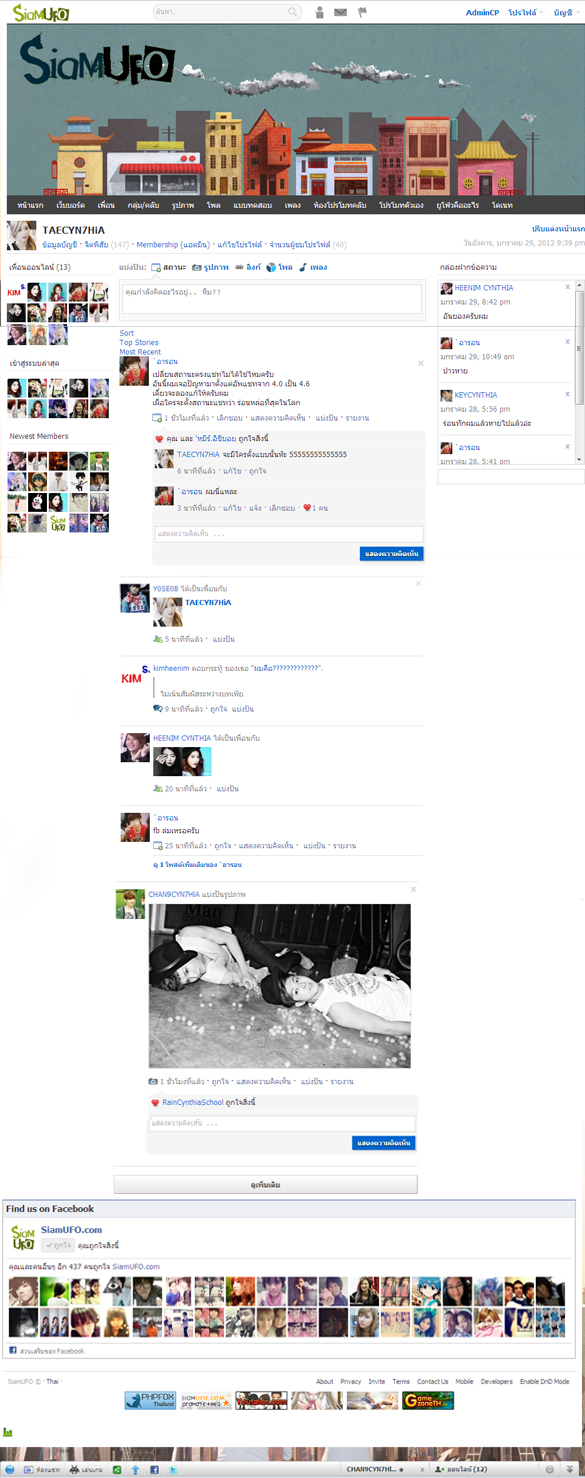Open Y0SE08 user link in feed
The height and width of the screenshot is (1478, 585).
click(165, 589)
